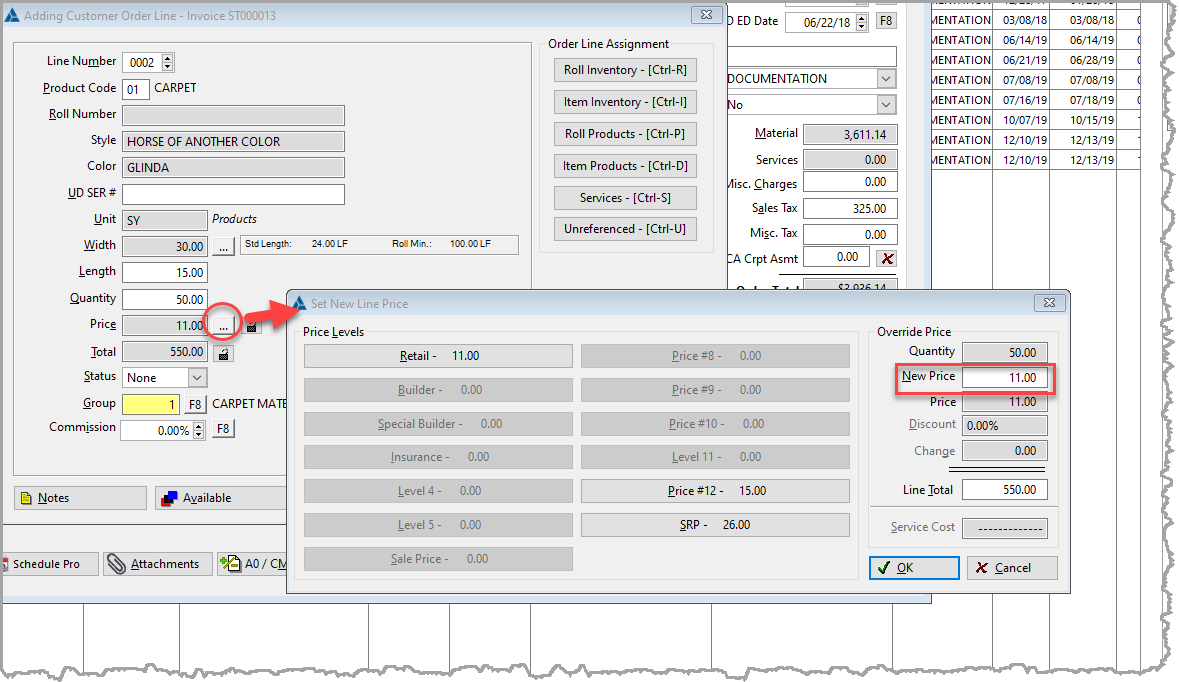Choose Item Products - [Ctrl-D]
Screen dimensions: 1179x682
click(x=626, y=166)
